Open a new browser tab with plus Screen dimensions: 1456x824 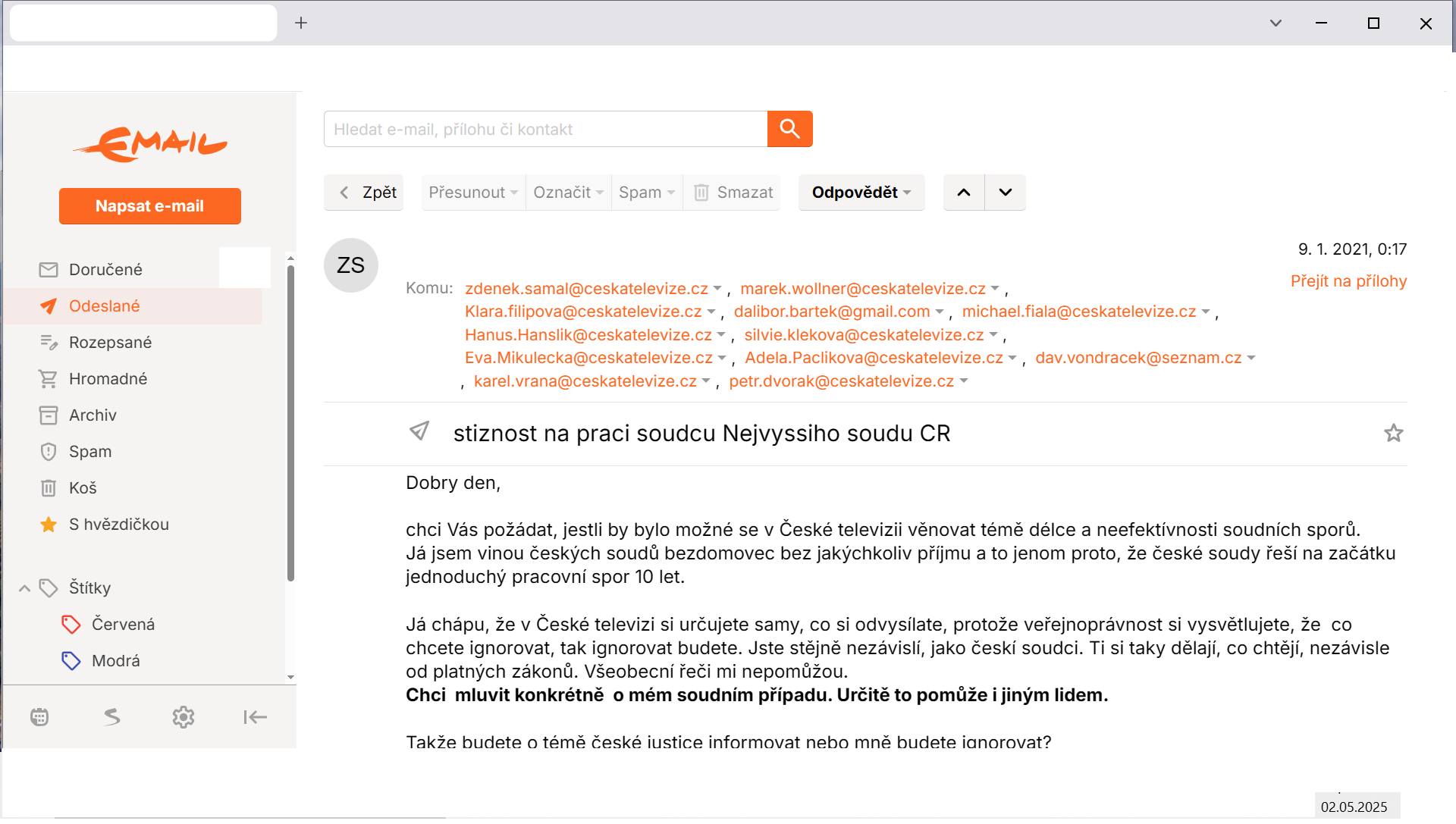[301, 23]
